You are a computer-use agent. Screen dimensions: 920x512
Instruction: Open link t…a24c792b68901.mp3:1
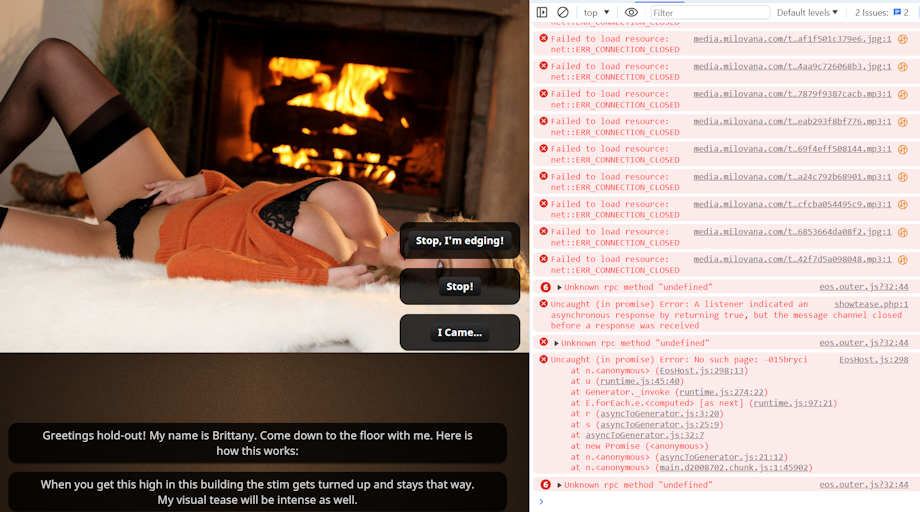click(x=792, y=177)
